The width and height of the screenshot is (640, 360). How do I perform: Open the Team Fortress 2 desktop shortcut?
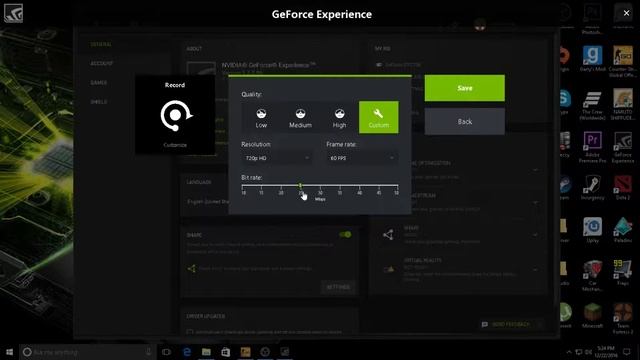622,318
